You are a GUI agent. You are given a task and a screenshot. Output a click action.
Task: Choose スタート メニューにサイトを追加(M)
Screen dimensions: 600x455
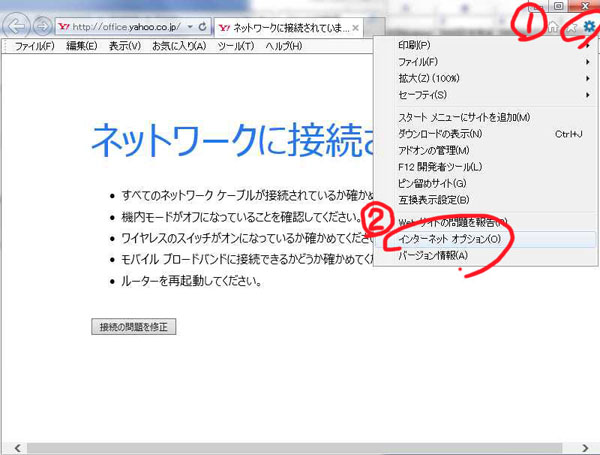(x=486, y=117)
